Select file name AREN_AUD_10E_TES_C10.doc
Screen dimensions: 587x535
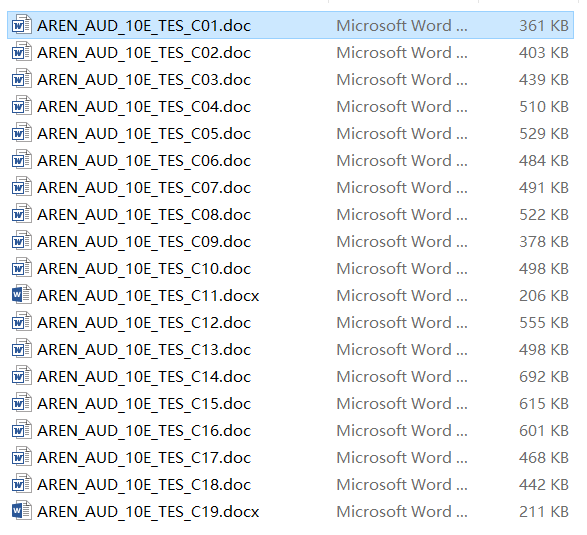(x=144, y=269)
